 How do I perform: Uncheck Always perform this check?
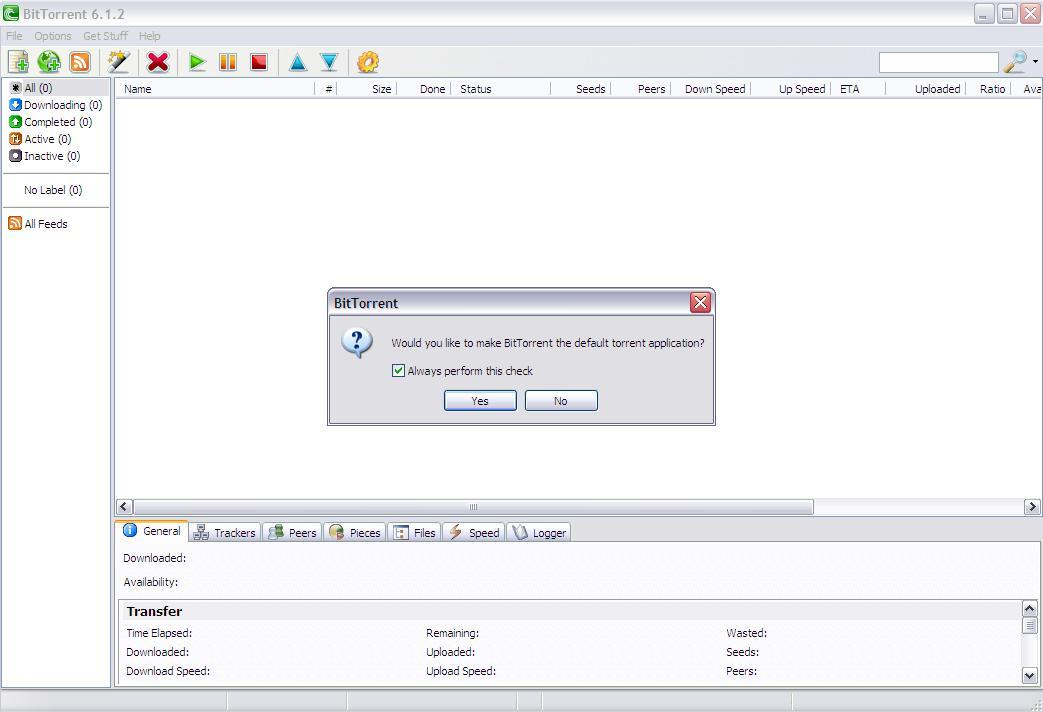point(398,371)
